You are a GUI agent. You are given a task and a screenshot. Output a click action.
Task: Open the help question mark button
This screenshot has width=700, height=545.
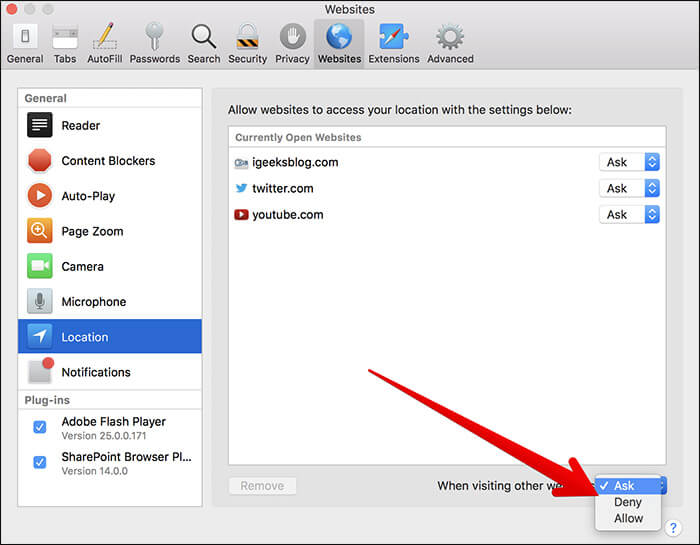coord(673,528)
